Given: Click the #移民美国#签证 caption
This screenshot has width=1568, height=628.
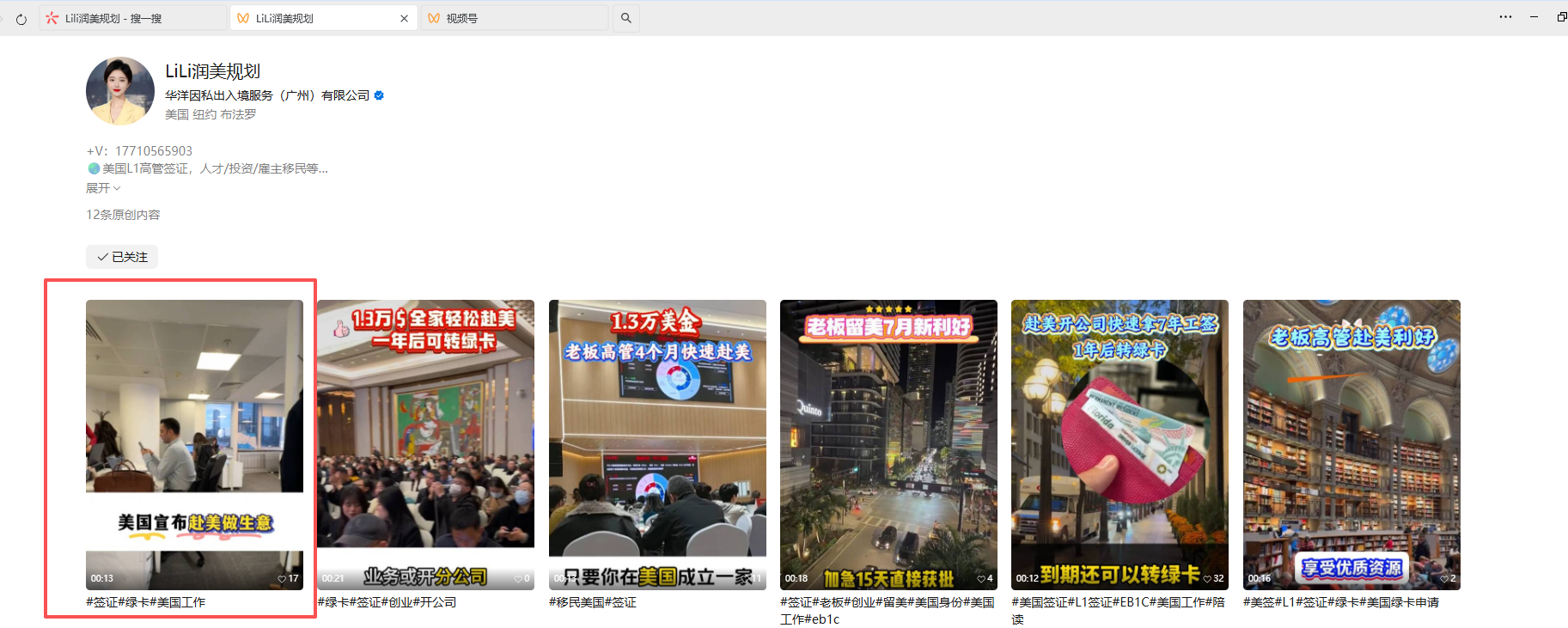Looking at the screenshot, I should pyautogui.click(x=593, y=602).
